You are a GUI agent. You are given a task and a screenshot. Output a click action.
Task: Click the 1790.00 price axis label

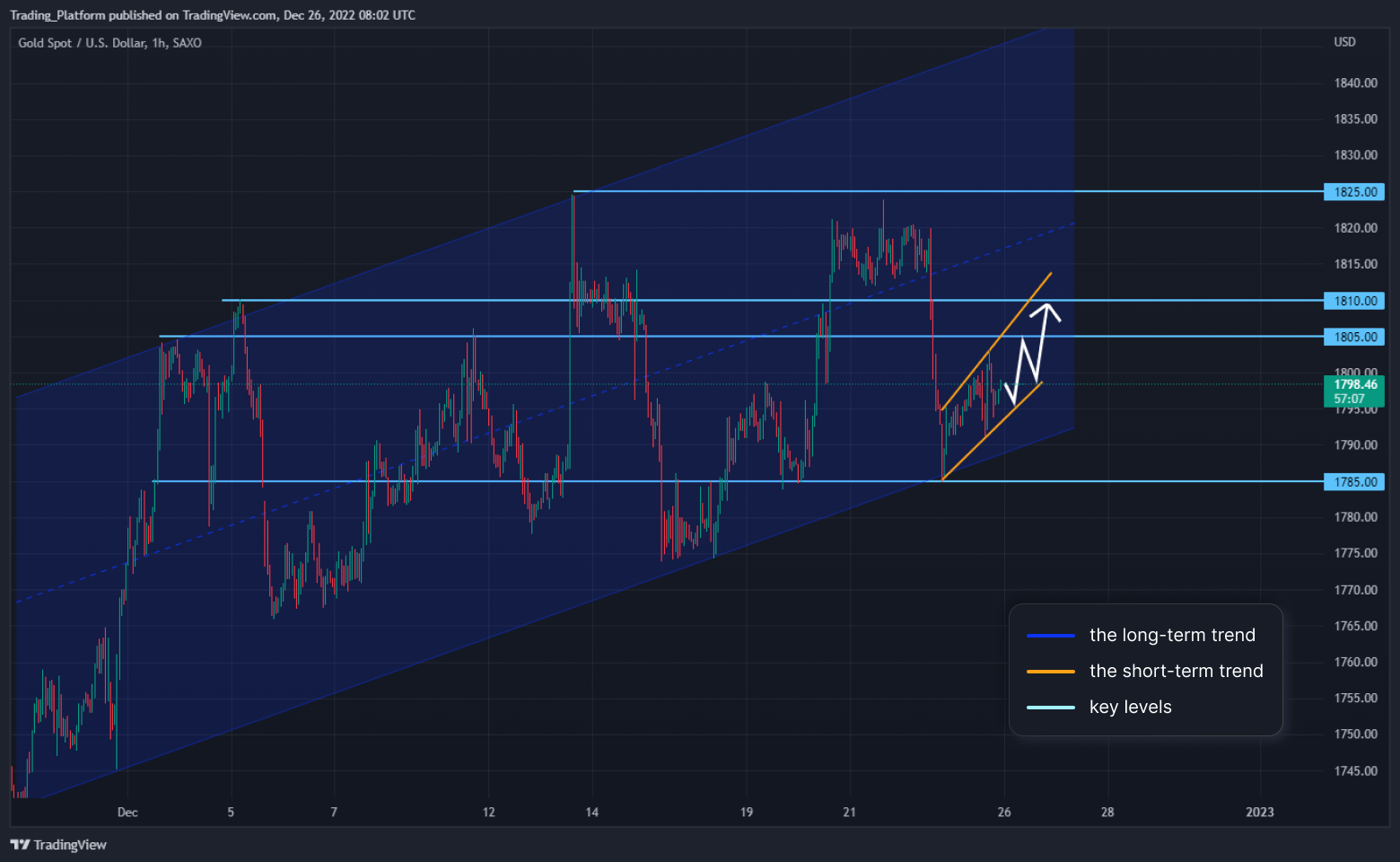[x=1355, y=444]
